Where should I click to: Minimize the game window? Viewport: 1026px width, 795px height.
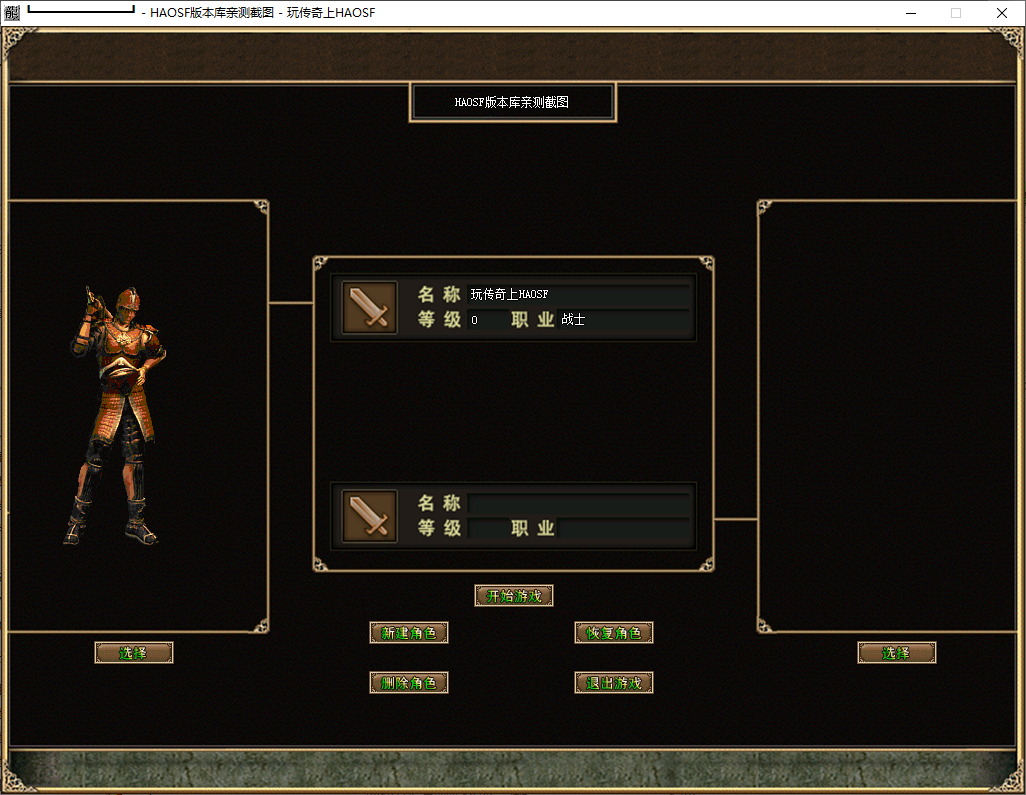point(911,13)
